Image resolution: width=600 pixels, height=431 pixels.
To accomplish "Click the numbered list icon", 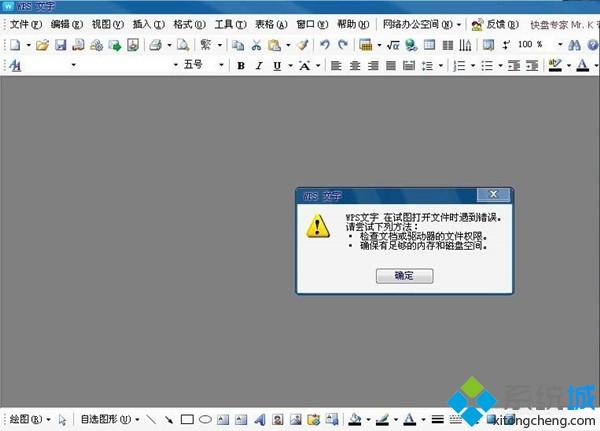I will [x=459, y=66].
